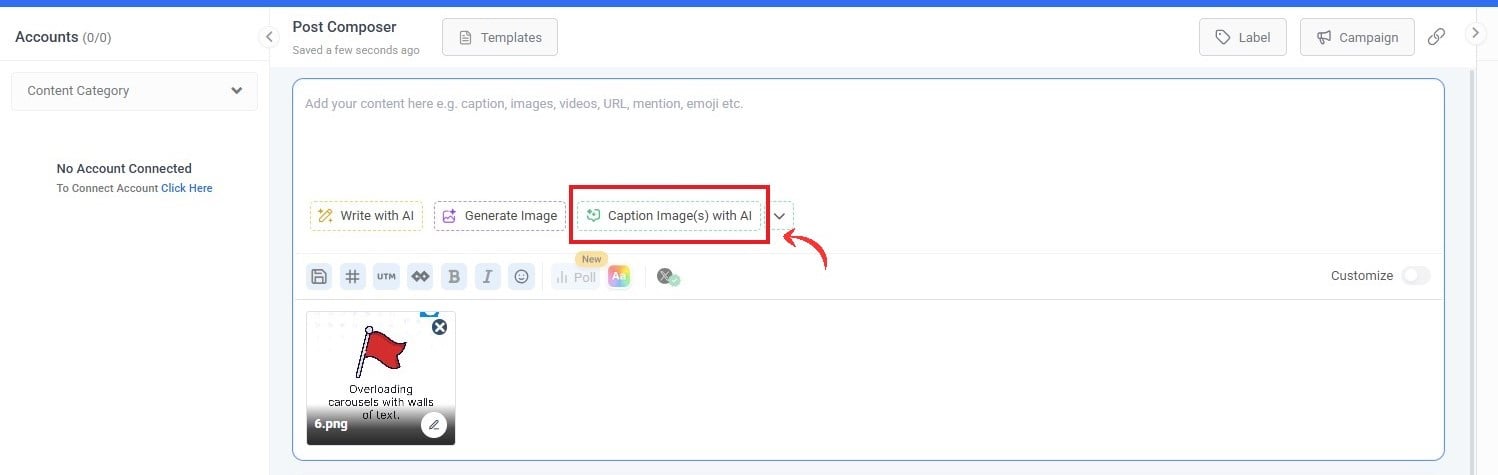Click the save draft icon in toolbar
The height and width of the screenshot is (475, 1498).
(319, 277)
